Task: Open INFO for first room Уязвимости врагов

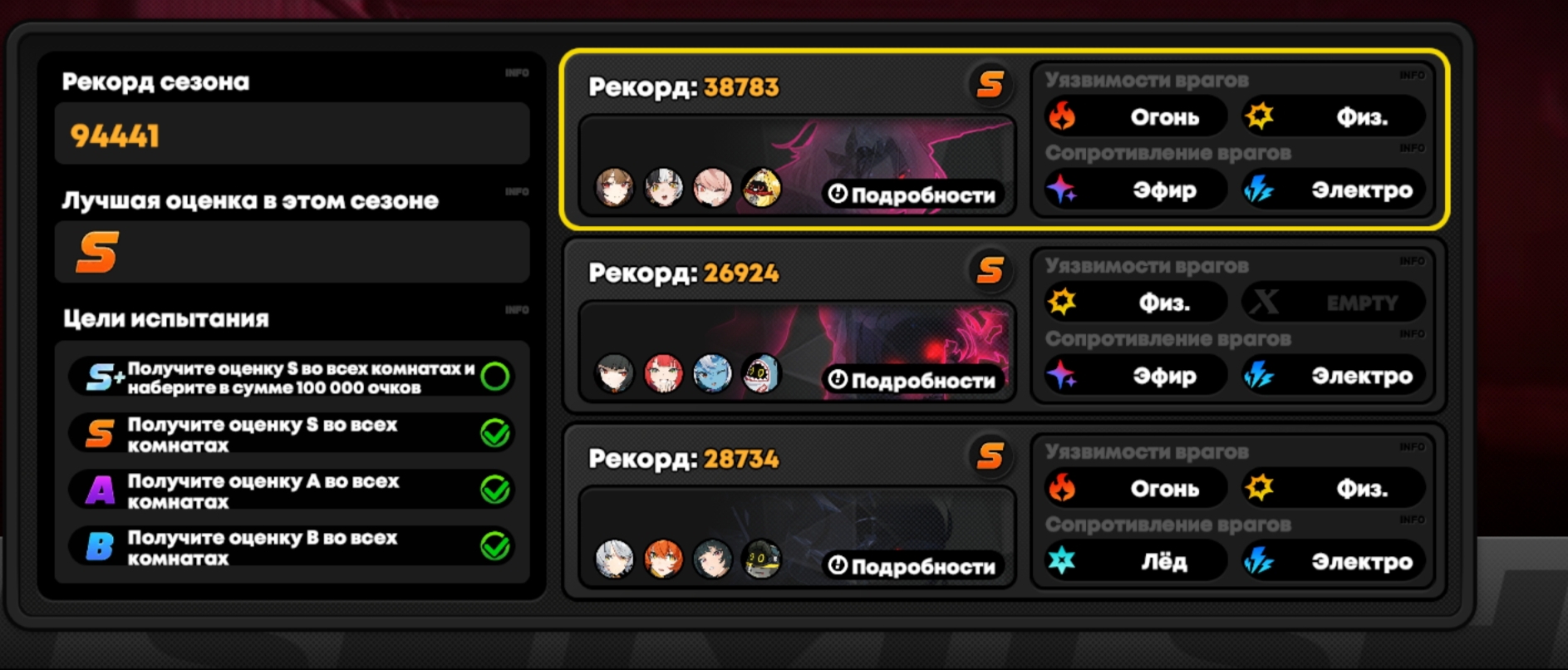Action: [x=1412, y=75]
